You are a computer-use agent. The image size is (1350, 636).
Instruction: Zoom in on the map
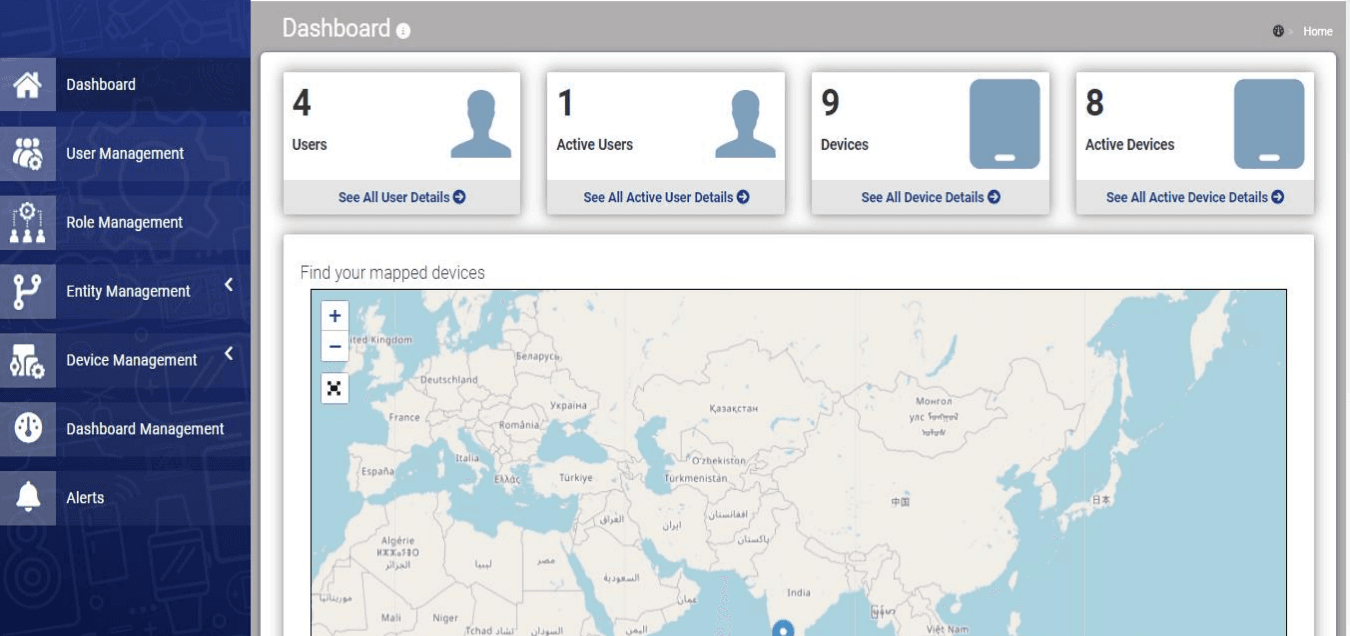point(334,316)
